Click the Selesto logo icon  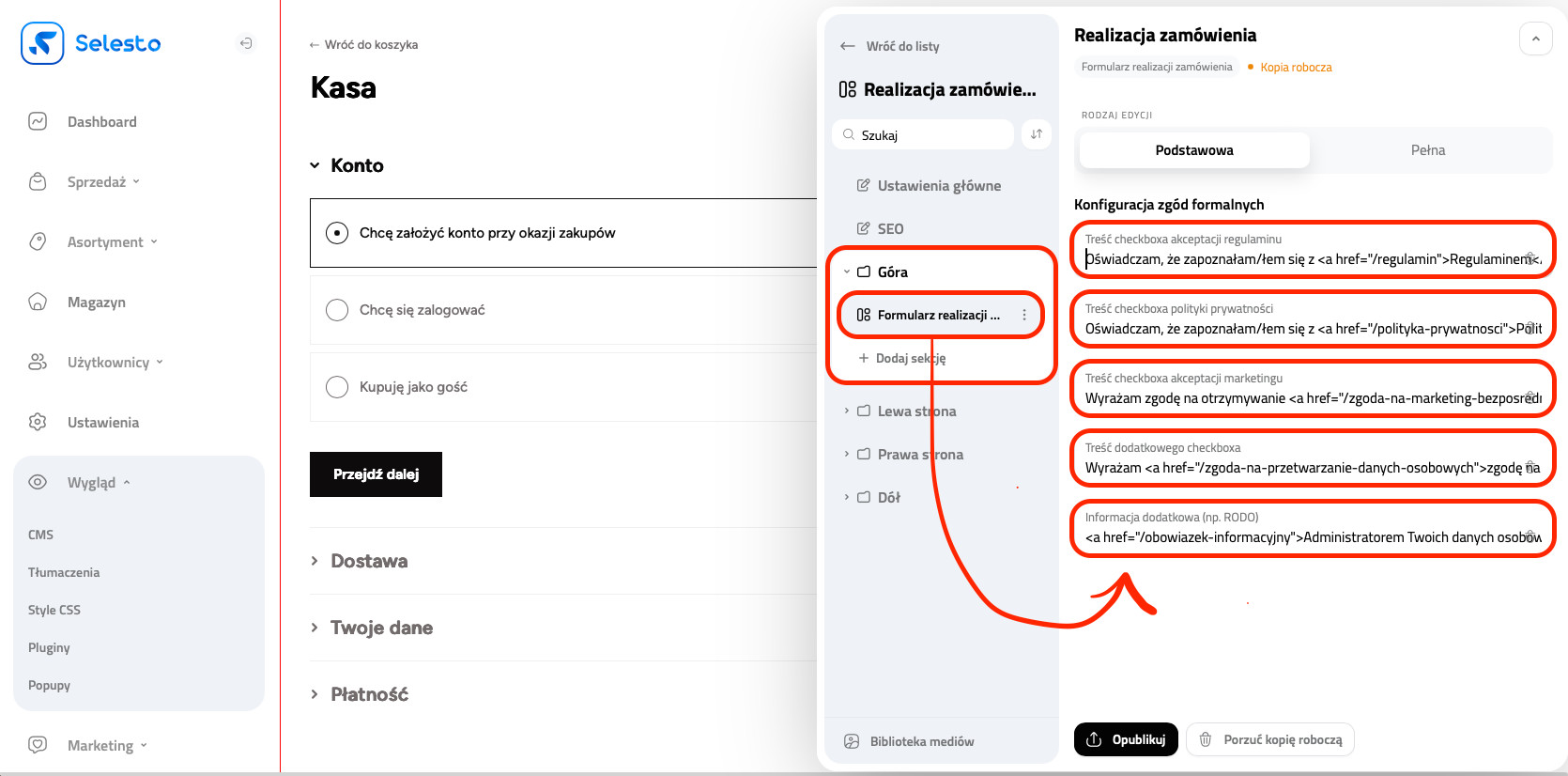pos(42,43)
